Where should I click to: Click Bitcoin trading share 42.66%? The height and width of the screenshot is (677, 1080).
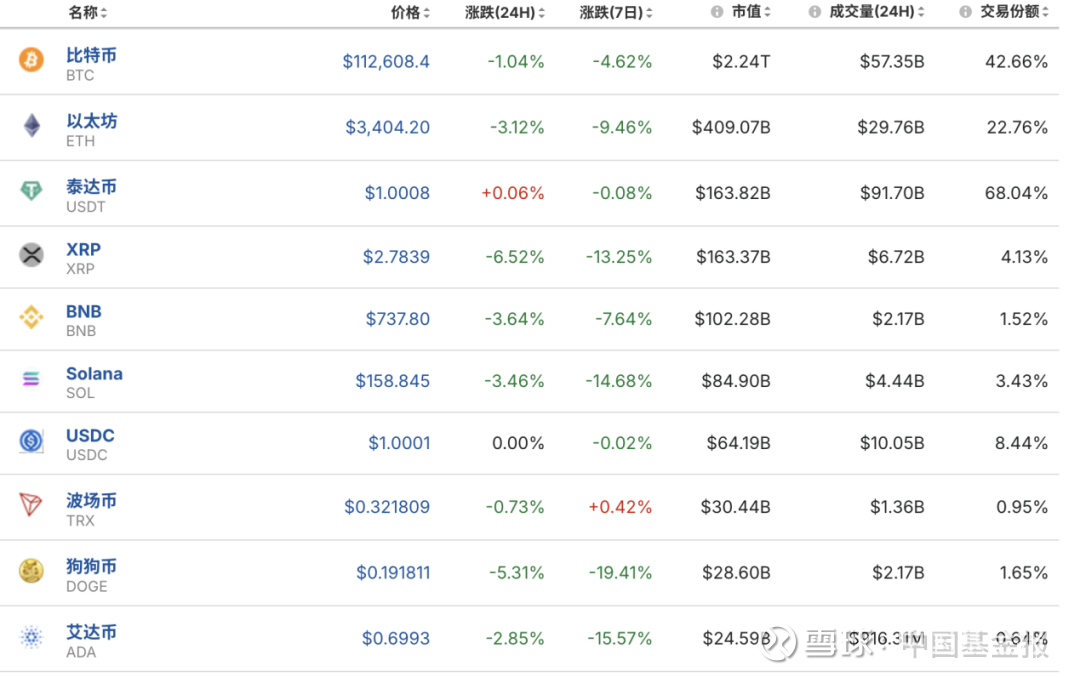(1017, 62)
